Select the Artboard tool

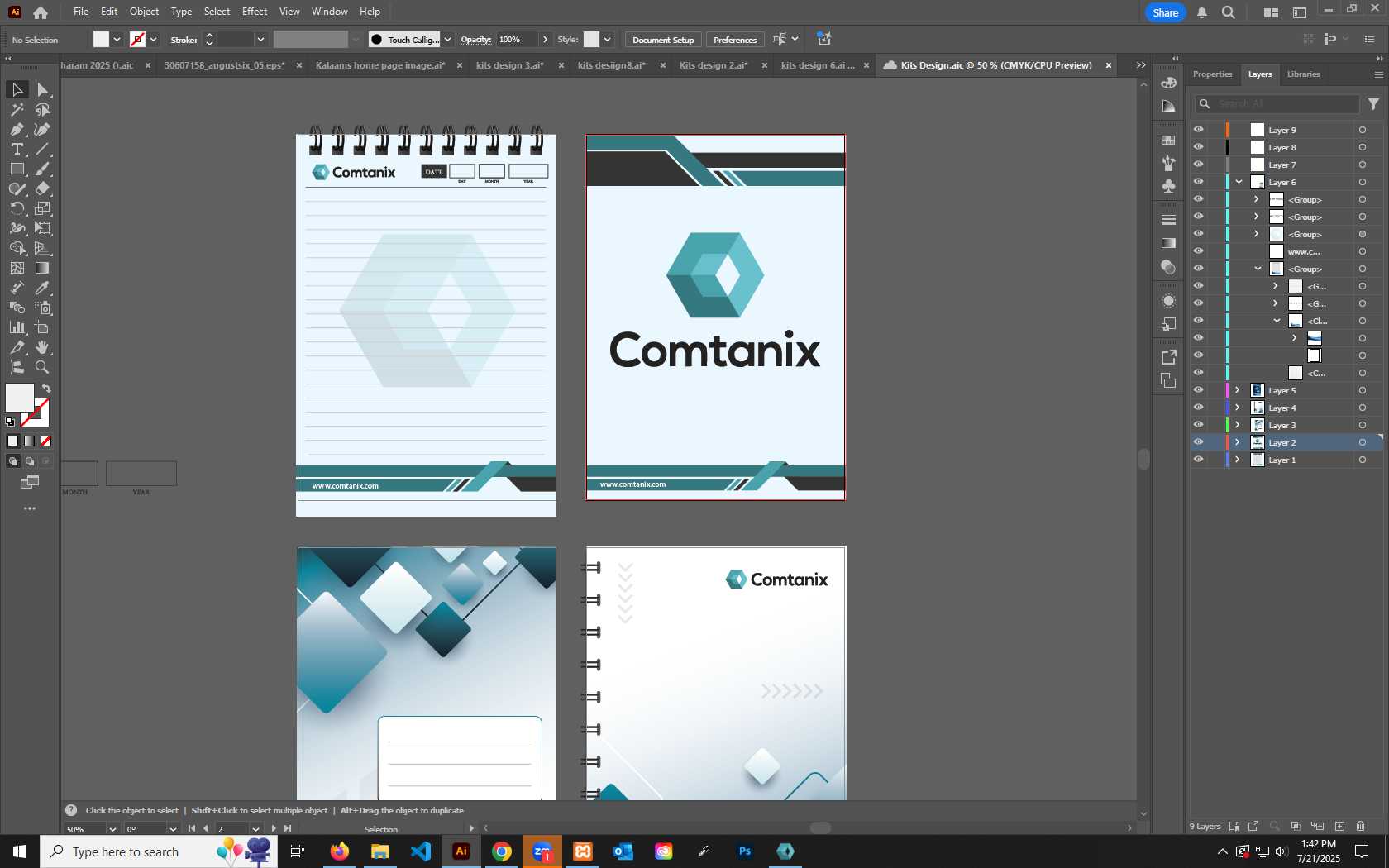click(43, 327)
